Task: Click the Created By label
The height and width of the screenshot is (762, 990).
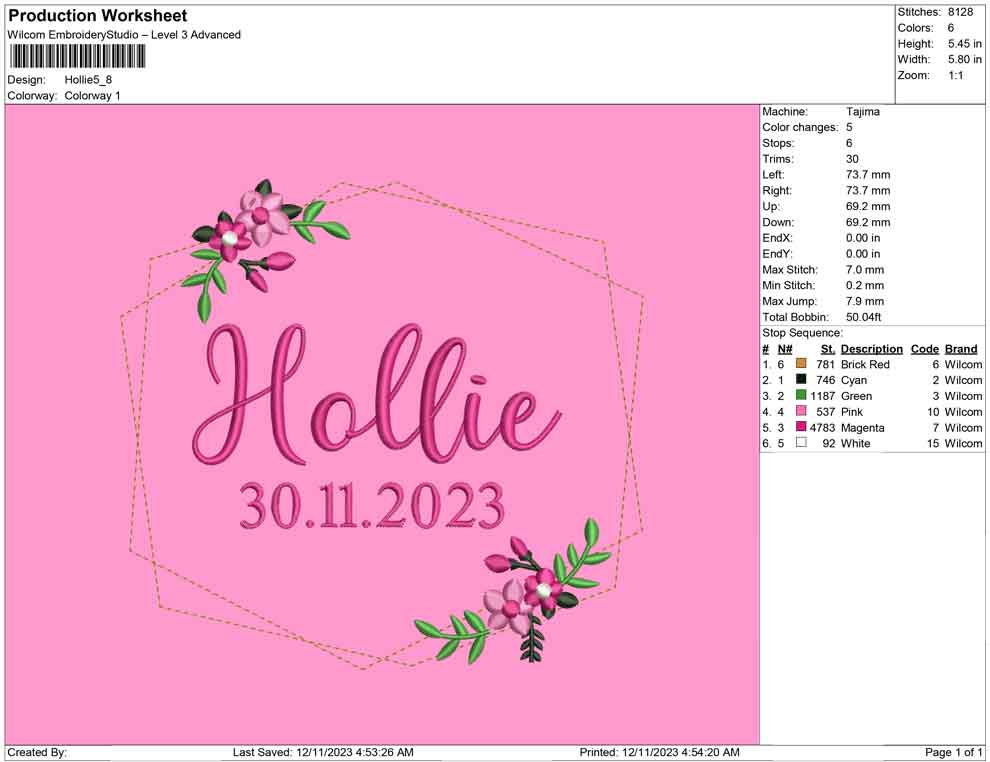Action: 37,752
